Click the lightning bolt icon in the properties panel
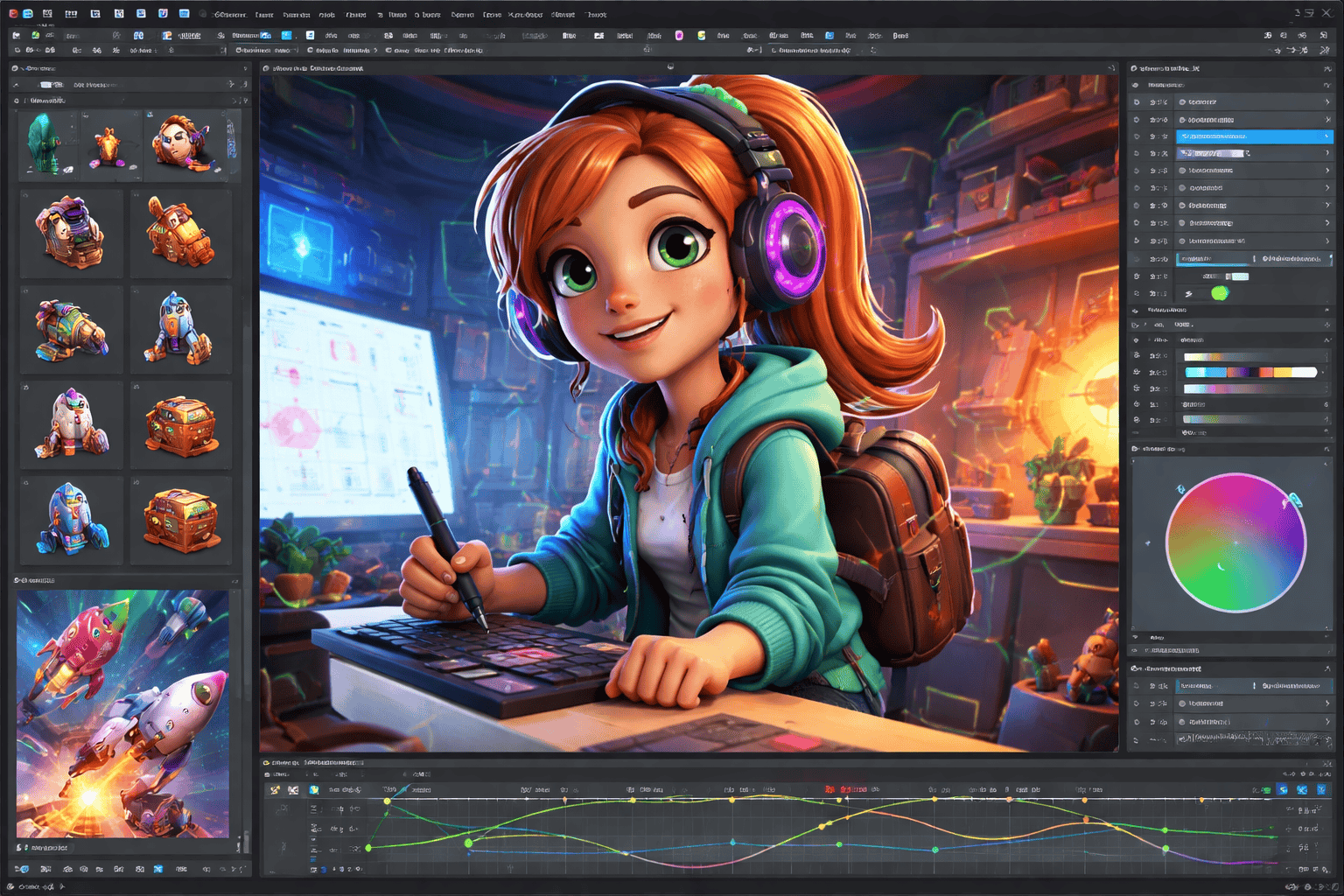This screenshot has height=896, width=1344. tap(1190, 293)
